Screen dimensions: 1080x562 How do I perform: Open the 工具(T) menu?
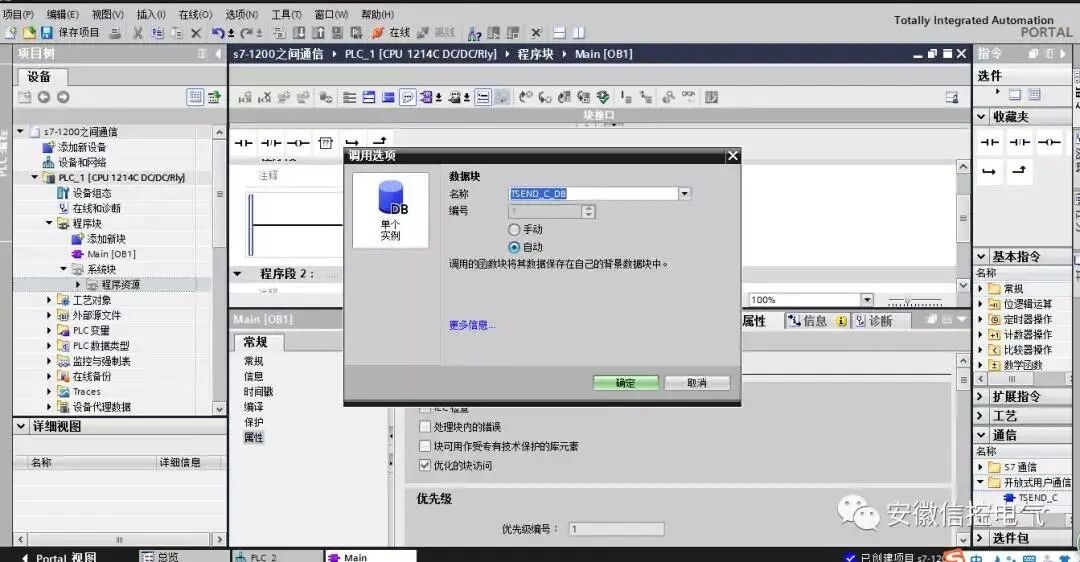coord(286,14)
